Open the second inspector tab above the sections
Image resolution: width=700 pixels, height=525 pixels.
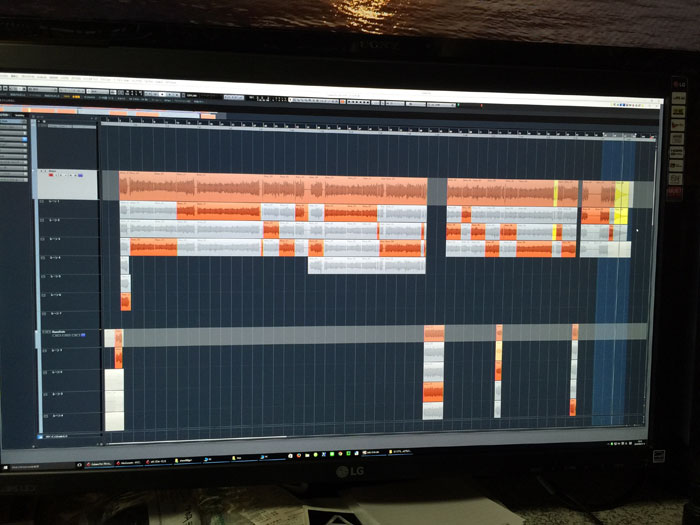(x=20, y=115)
